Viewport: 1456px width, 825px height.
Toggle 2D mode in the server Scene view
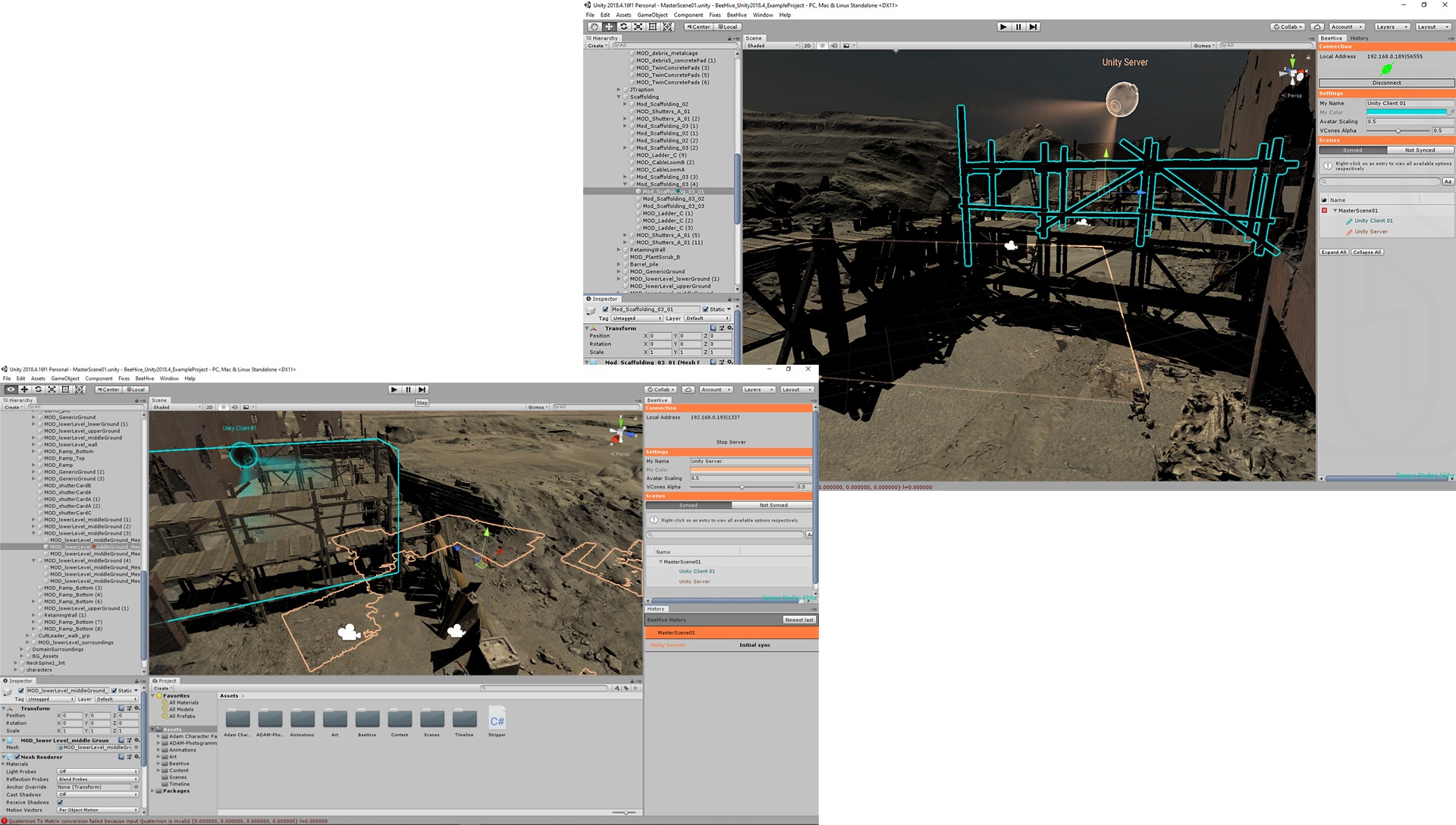[210, 407]
